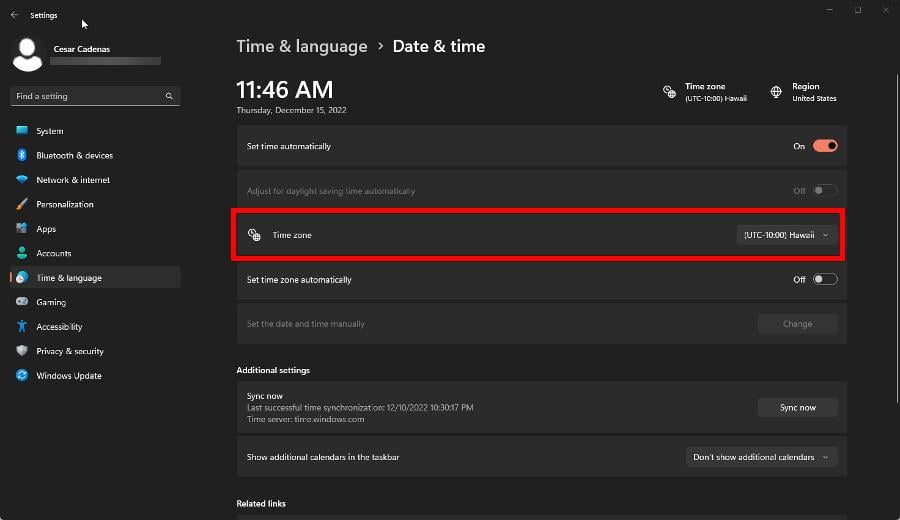Click the search magnifier icon
900x520 pixels.
[x=169, y=96]
